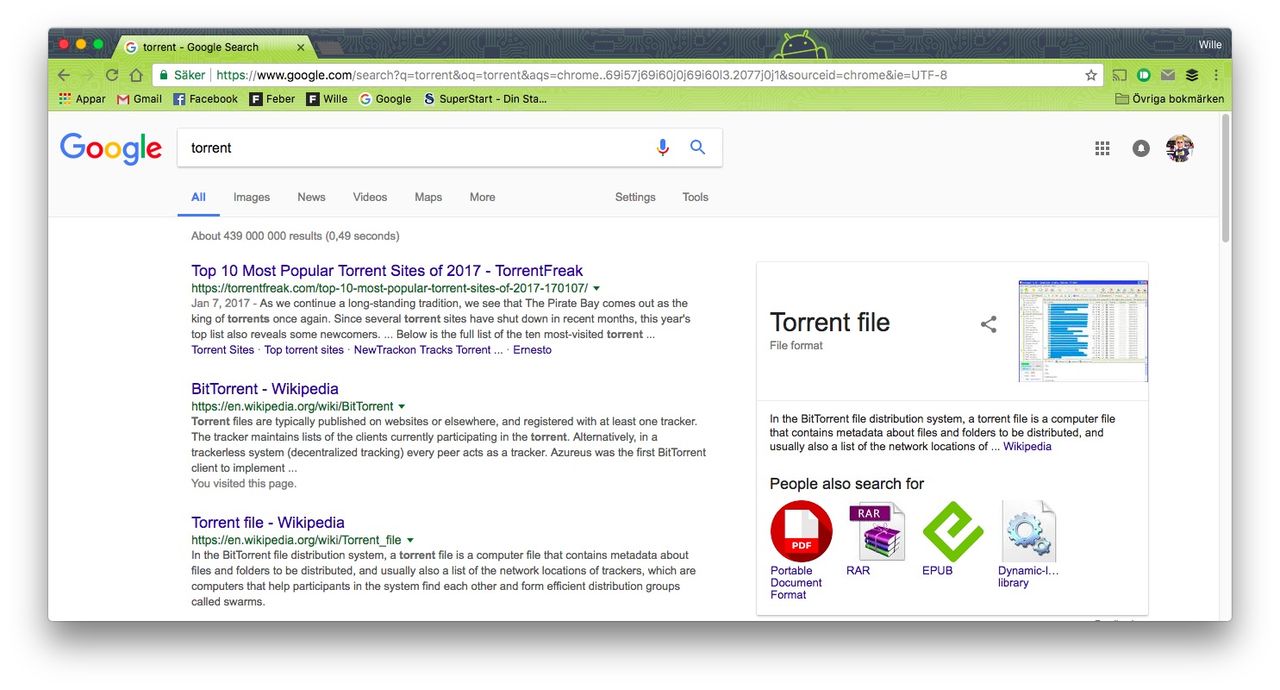Click the Google logo
Viewport: 1280px width, 690px height.
pos(110,148)
